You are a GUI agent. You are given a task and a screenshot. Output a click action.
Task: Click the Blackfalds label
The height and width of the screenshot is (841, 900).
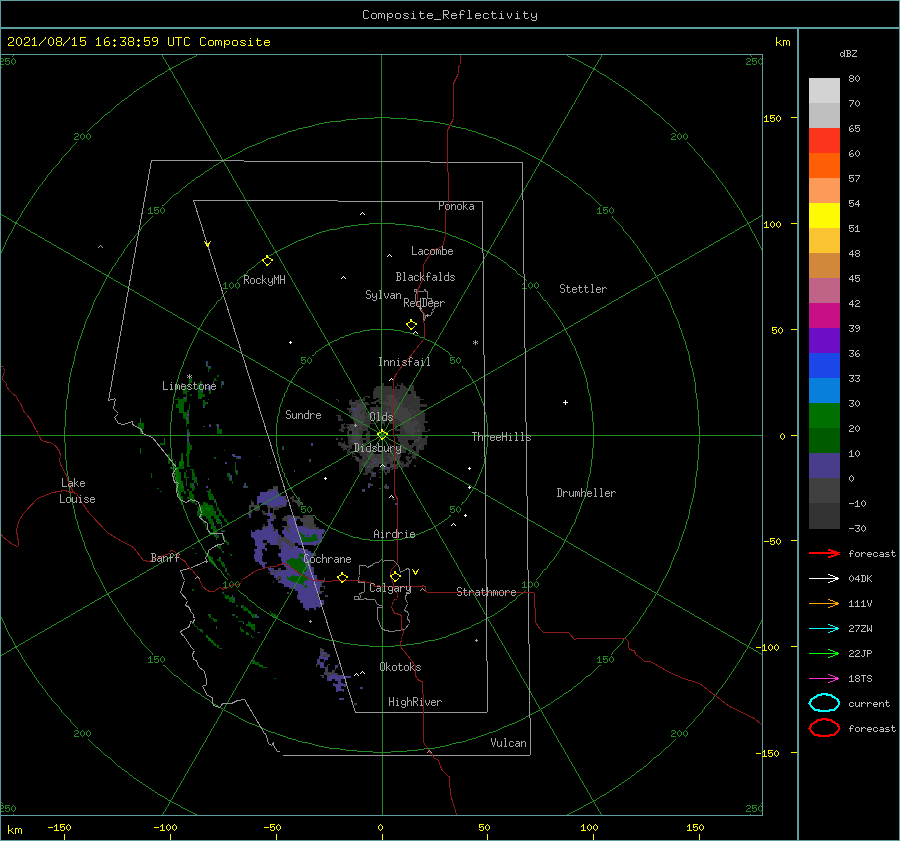tap(425, 277)
